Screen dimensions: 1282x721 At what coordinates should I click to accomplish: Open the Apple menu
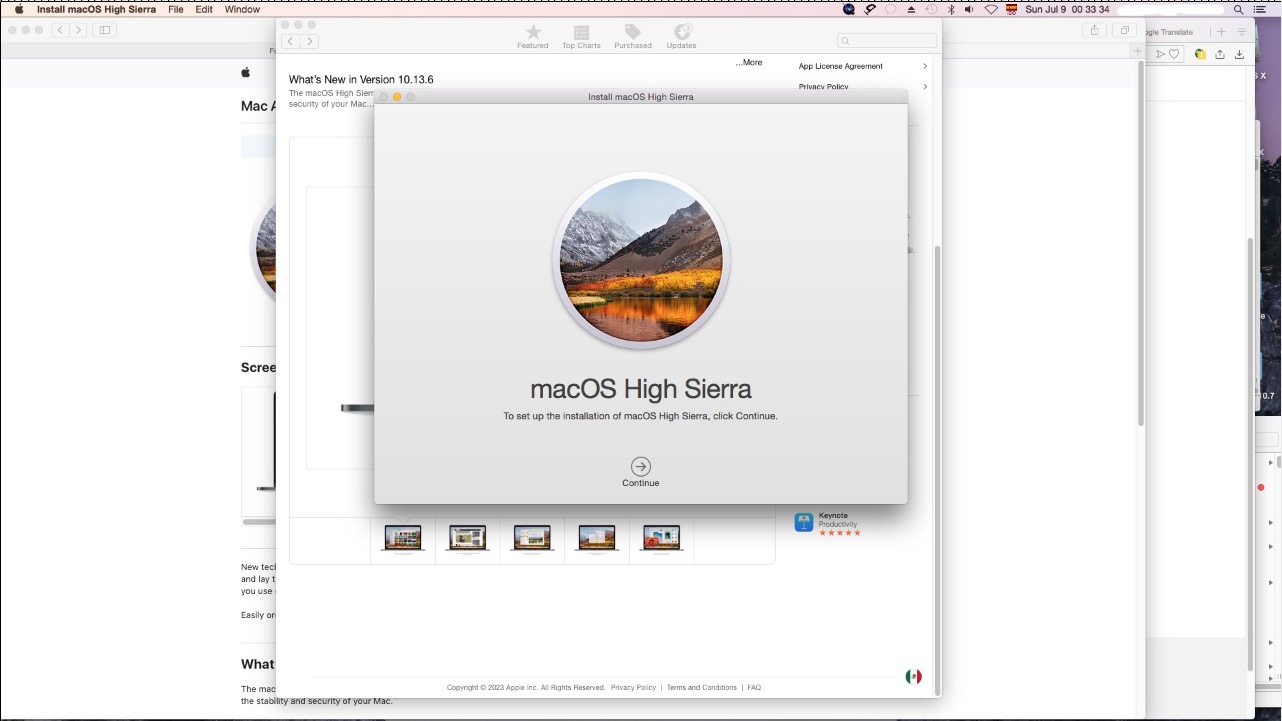click(x=19, y=9)
